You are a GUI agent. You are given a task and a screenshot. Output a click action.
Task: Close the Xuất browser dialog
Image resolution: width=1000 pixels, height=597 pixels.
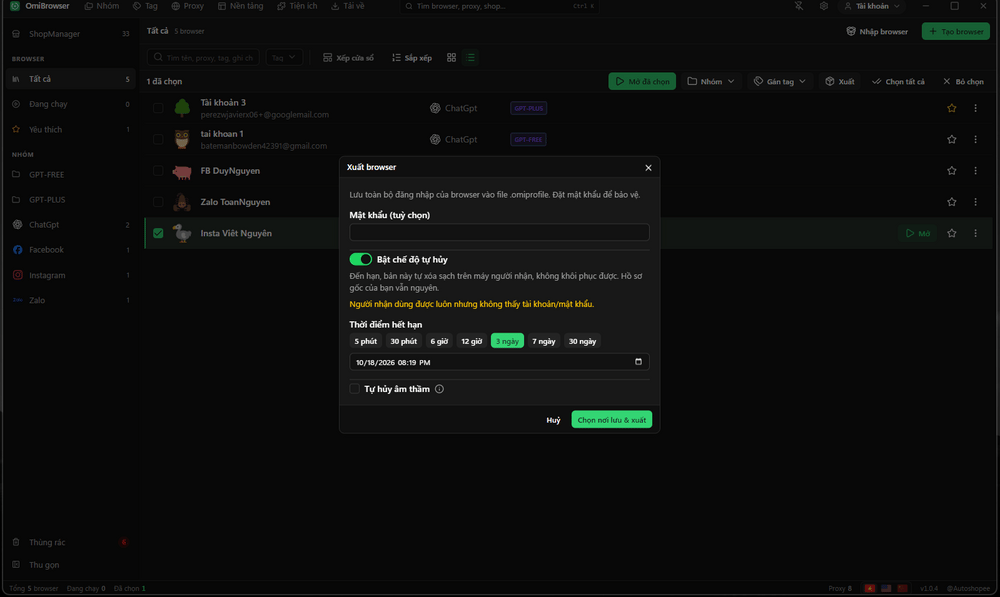(x=648, y=168)
